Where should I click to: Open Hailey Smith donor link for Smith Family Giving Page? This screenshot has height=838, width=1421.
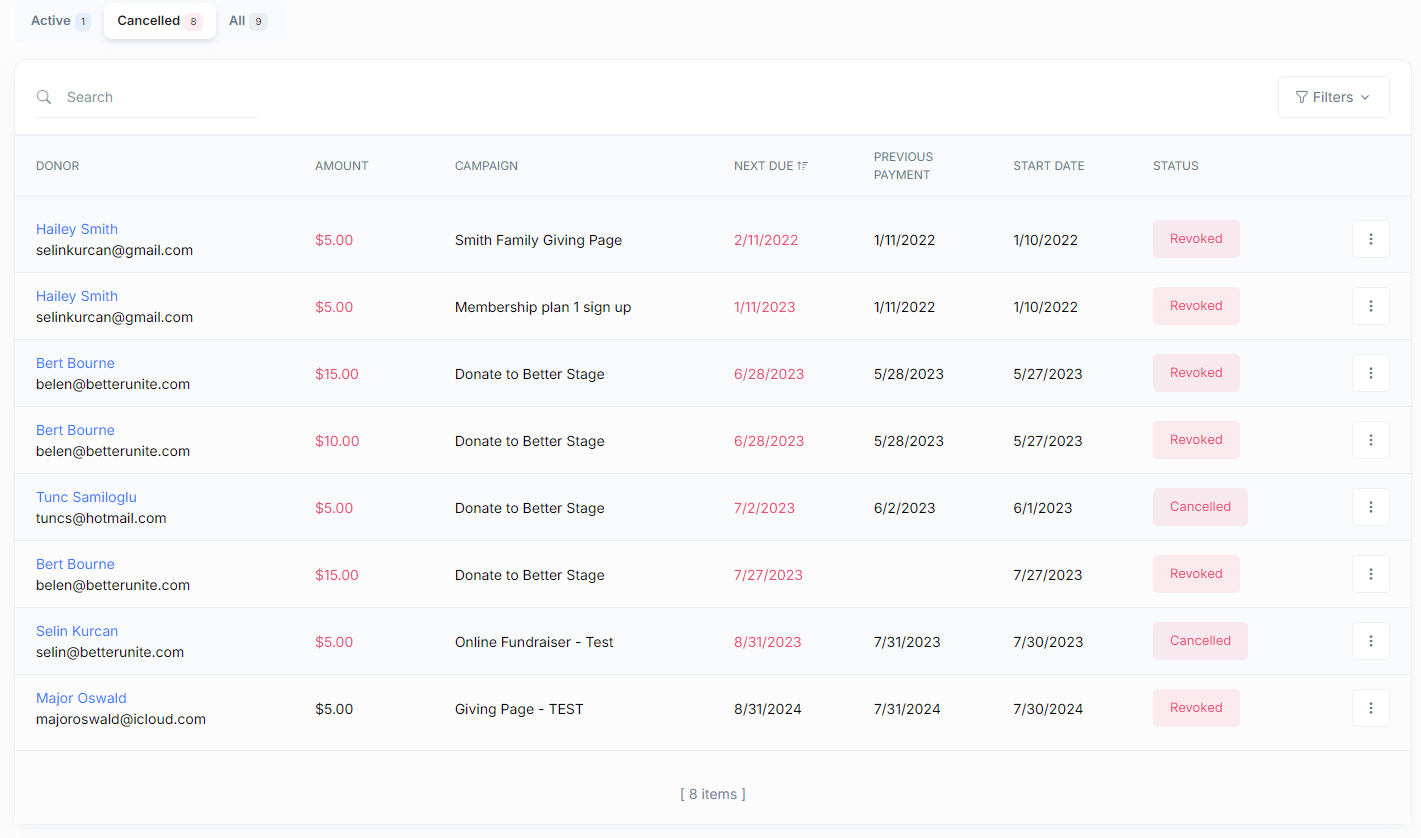coord(77,229)
